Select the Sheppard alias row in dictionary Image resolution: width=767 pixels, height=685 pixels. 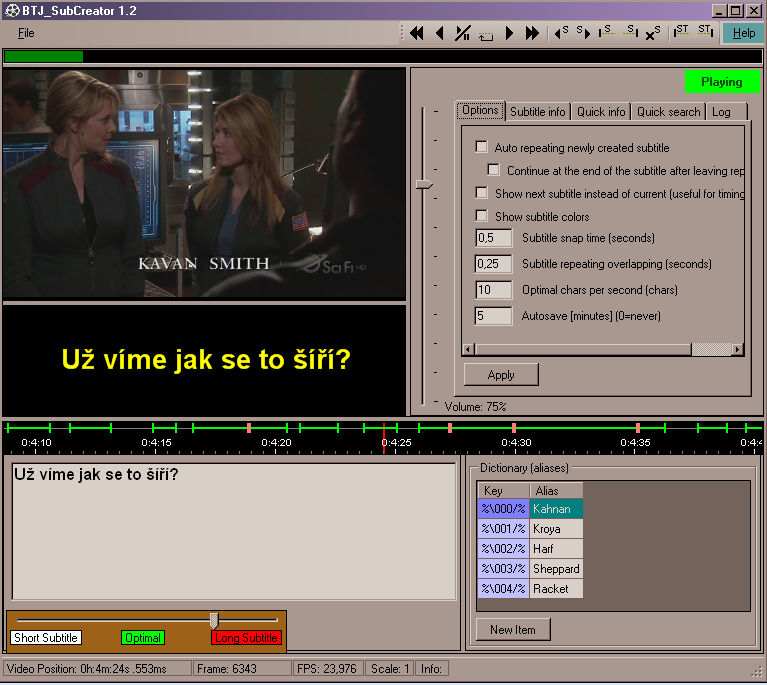pos(556,569)
